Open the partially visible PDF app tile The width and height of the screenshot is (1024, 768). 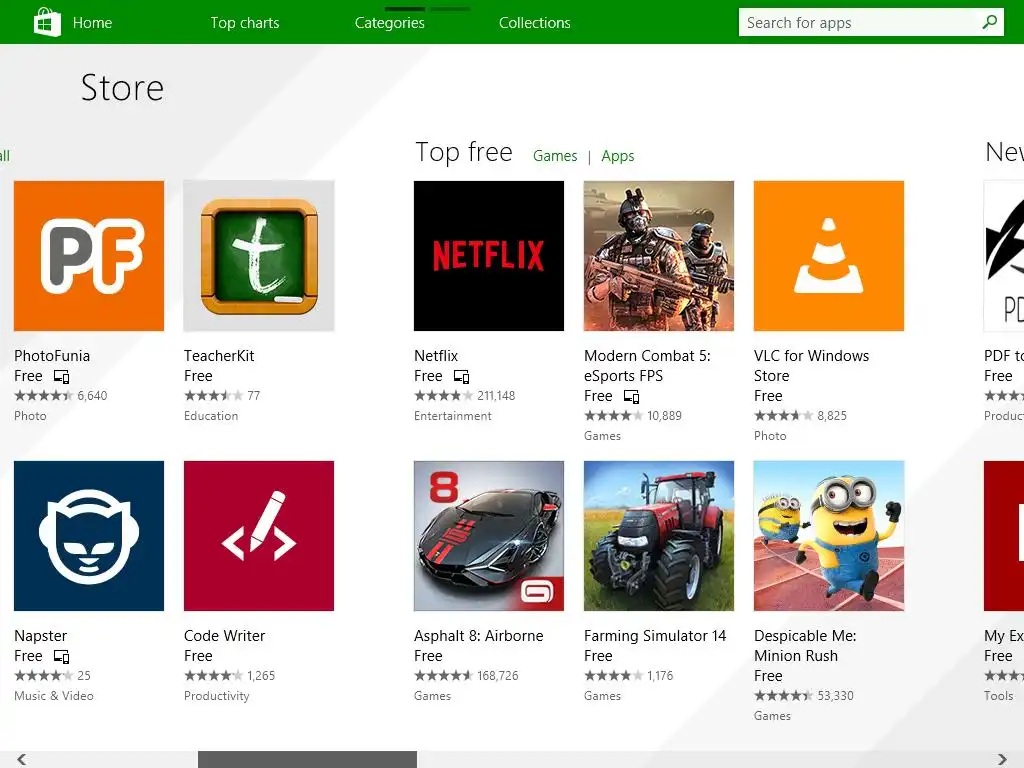tap(1004, 256)
